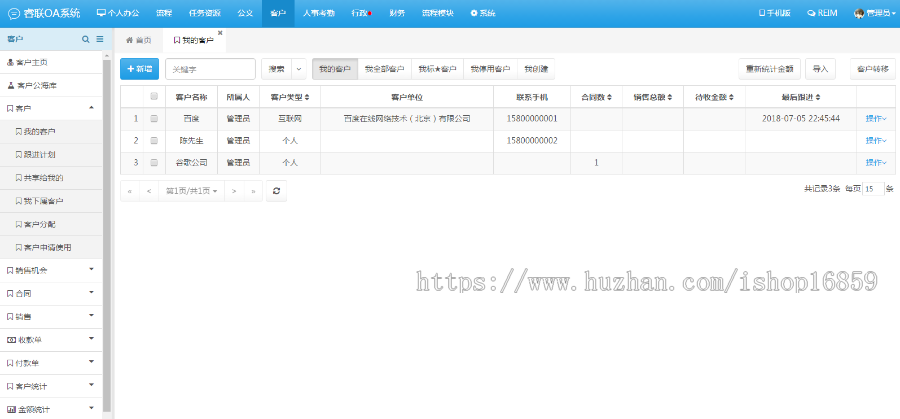This screenshot has width=900, height=419.
Task: Open 手机版 mobile version link
Action: (774, 13)
